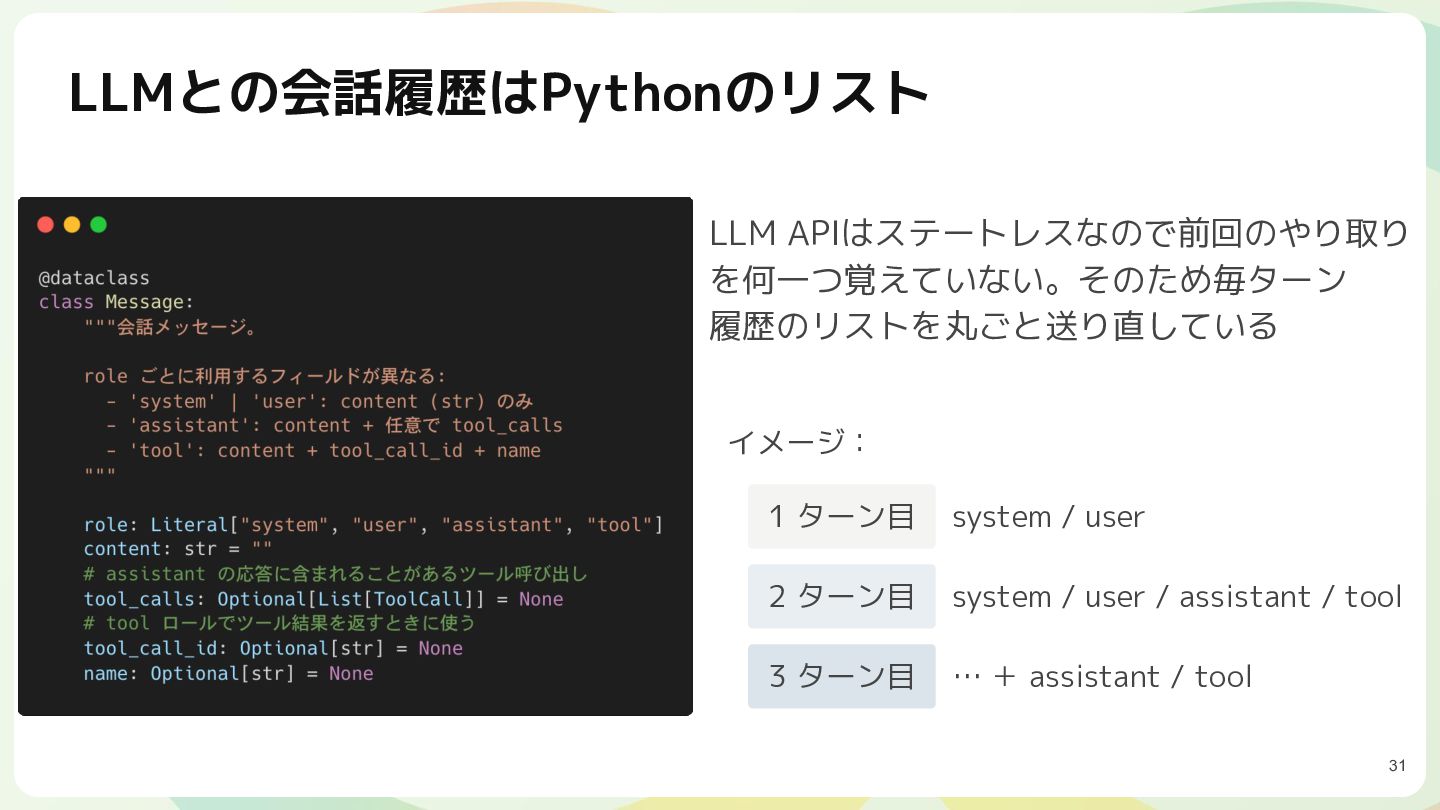Click the green dot in code window
The image size is (1440, 810).
point(98,224)
